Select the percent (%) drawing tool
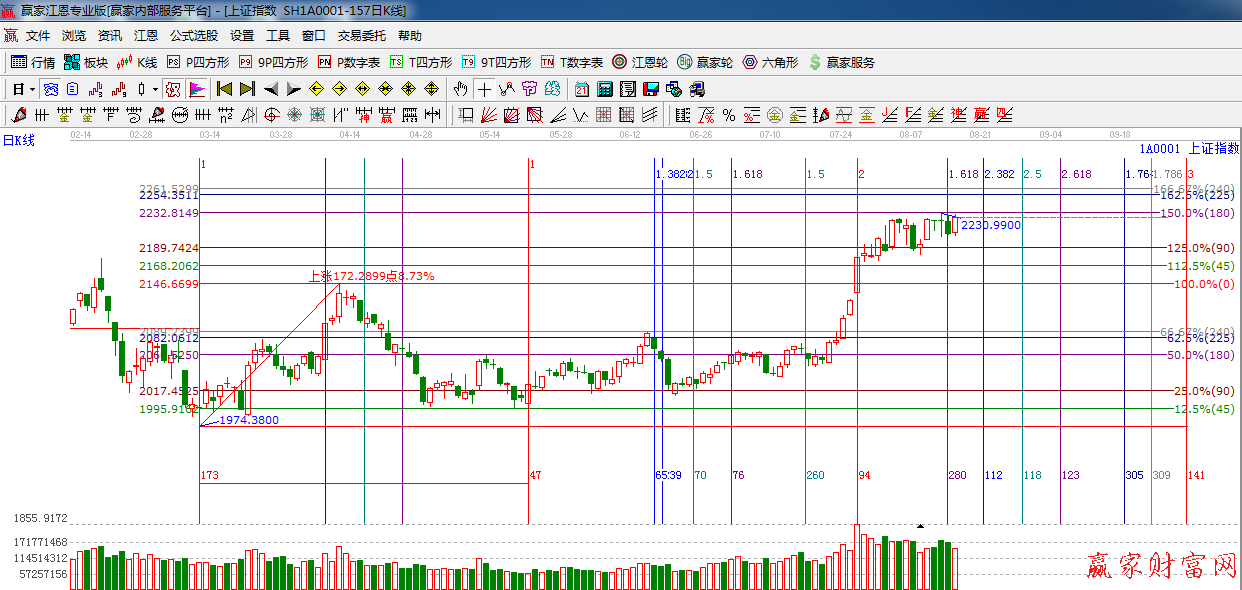 click(x=729, y=115)
